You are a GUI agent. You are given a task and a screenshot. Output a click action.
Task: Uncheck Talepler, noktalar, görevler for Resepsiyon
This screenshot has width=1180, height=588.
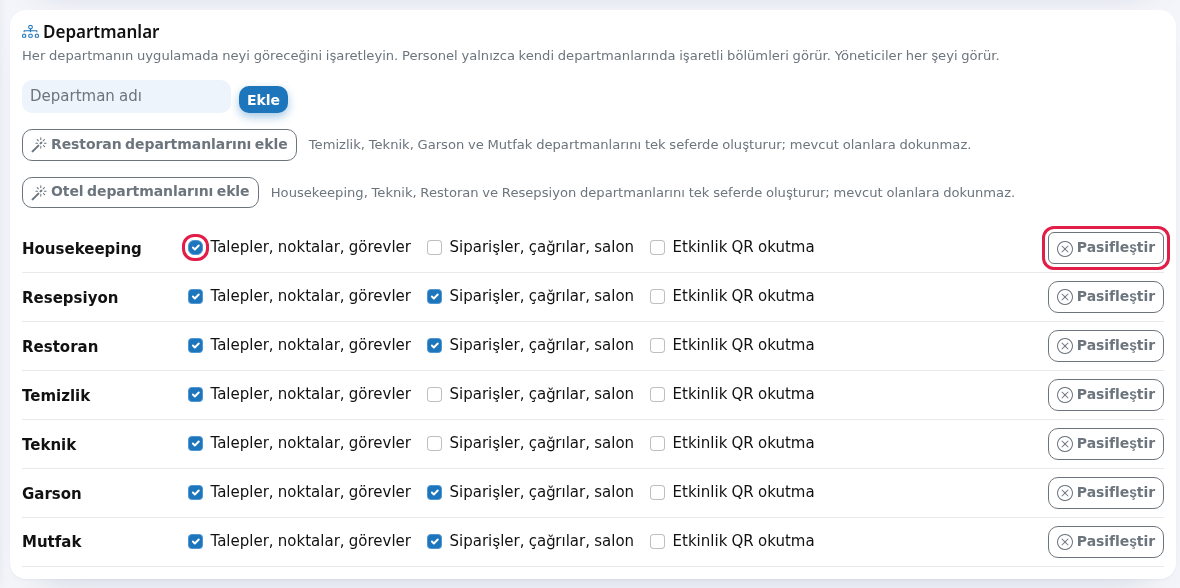196,297
